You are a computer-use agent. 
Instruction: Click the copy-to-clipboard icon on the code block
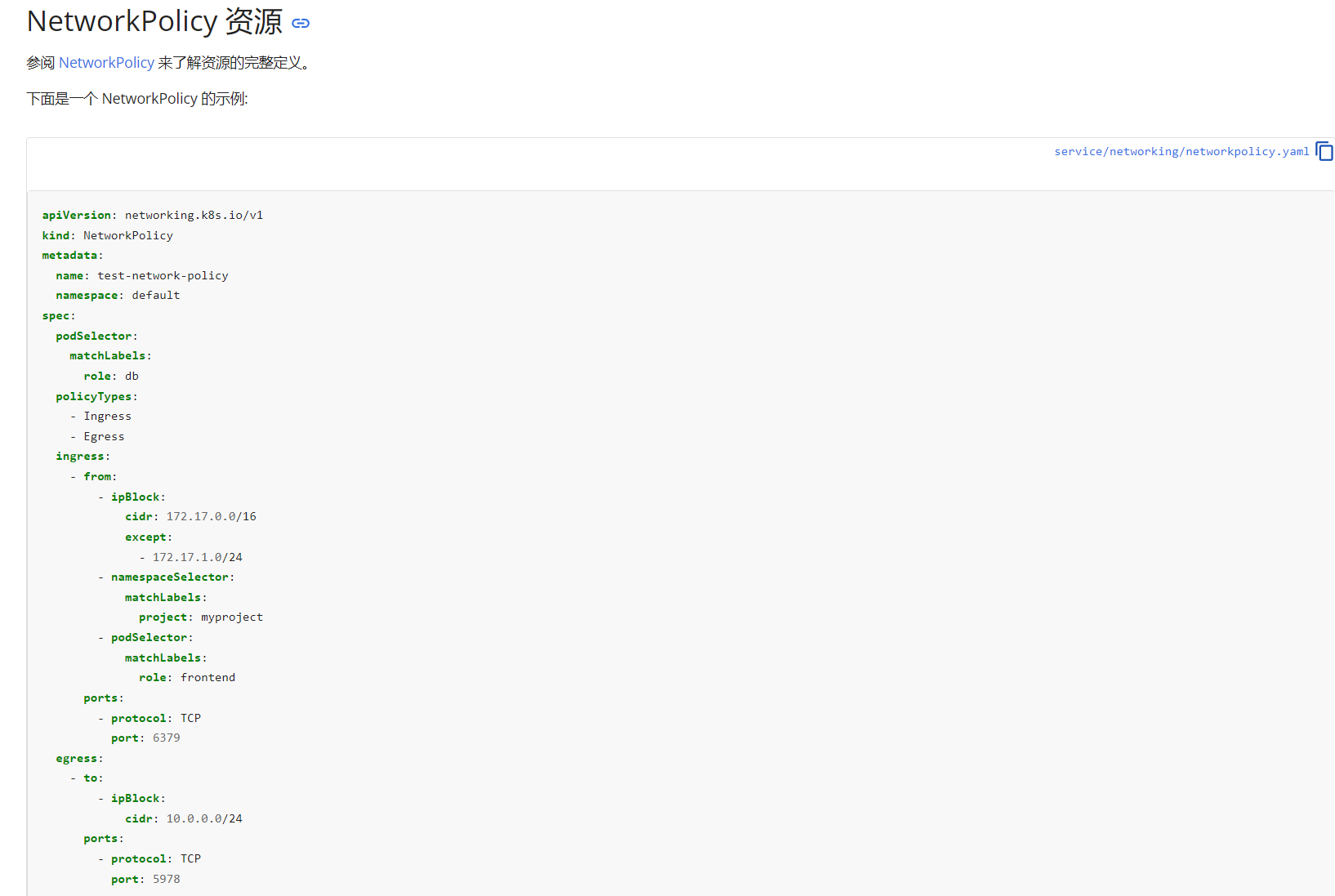click(1324, 151)
